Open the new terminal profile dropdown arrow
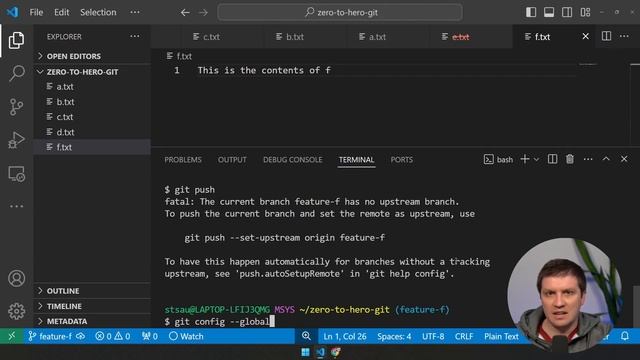This screenshot has height=360, width=640. pos(536,160)
